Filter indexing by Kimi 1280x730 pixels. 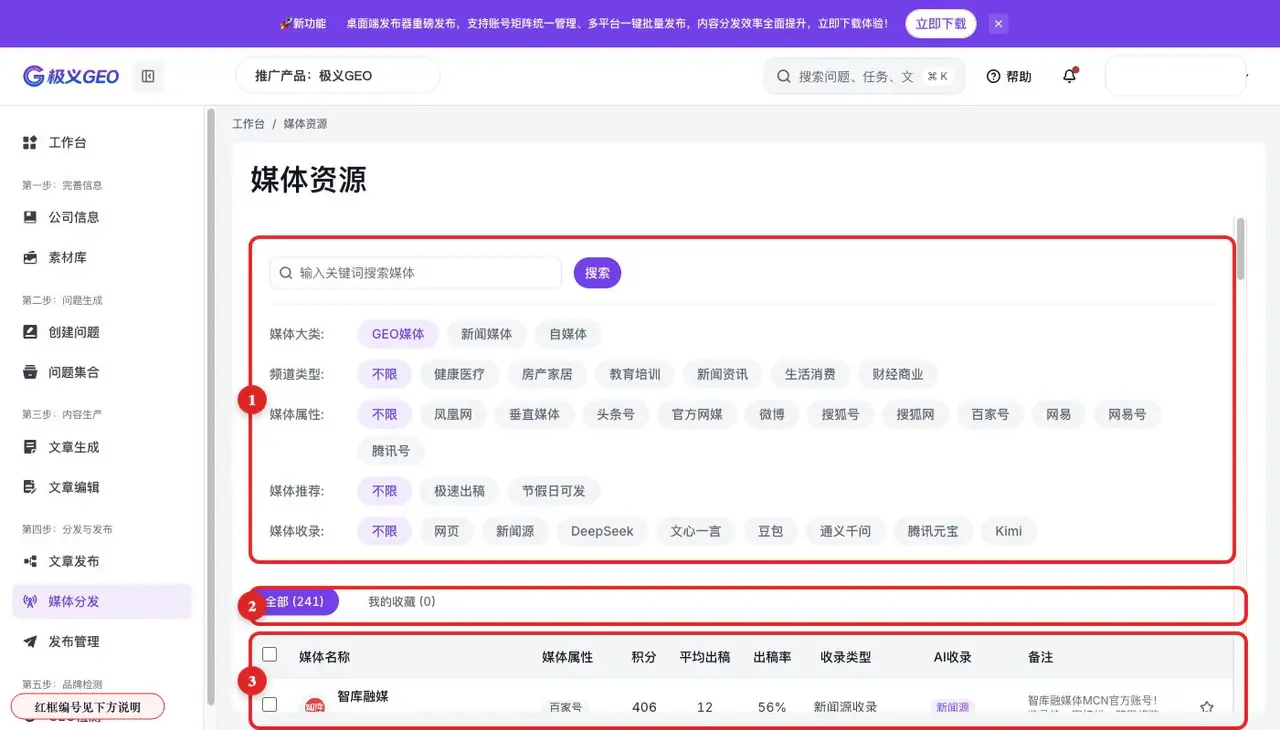[x=1008, y=531]
